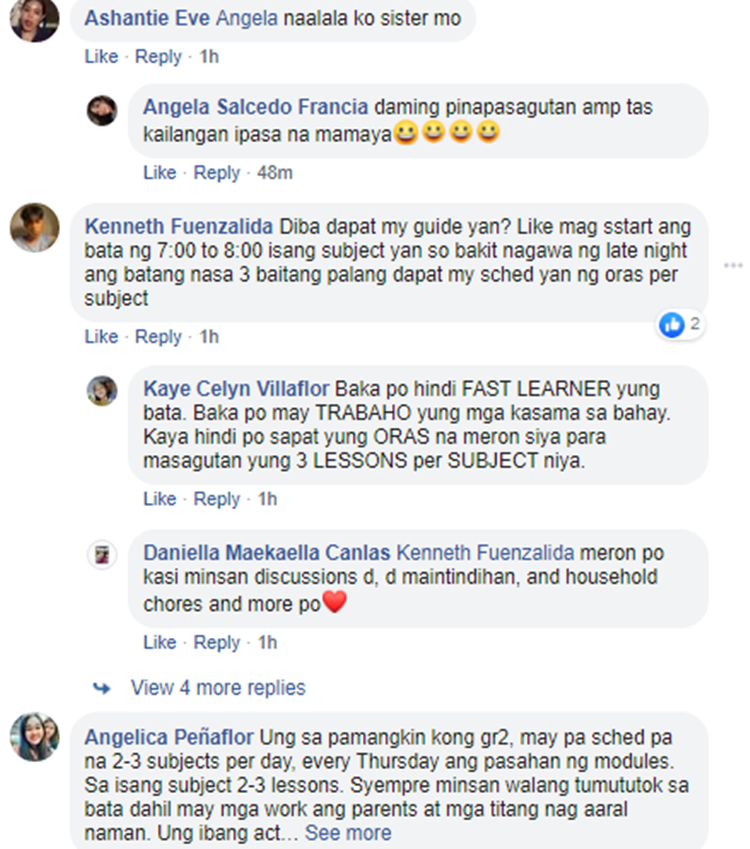Open the 48m timestamp on Angela's reply
This screenshot has height=849, width=750.
pyautogui.click(x=275, y=173)
